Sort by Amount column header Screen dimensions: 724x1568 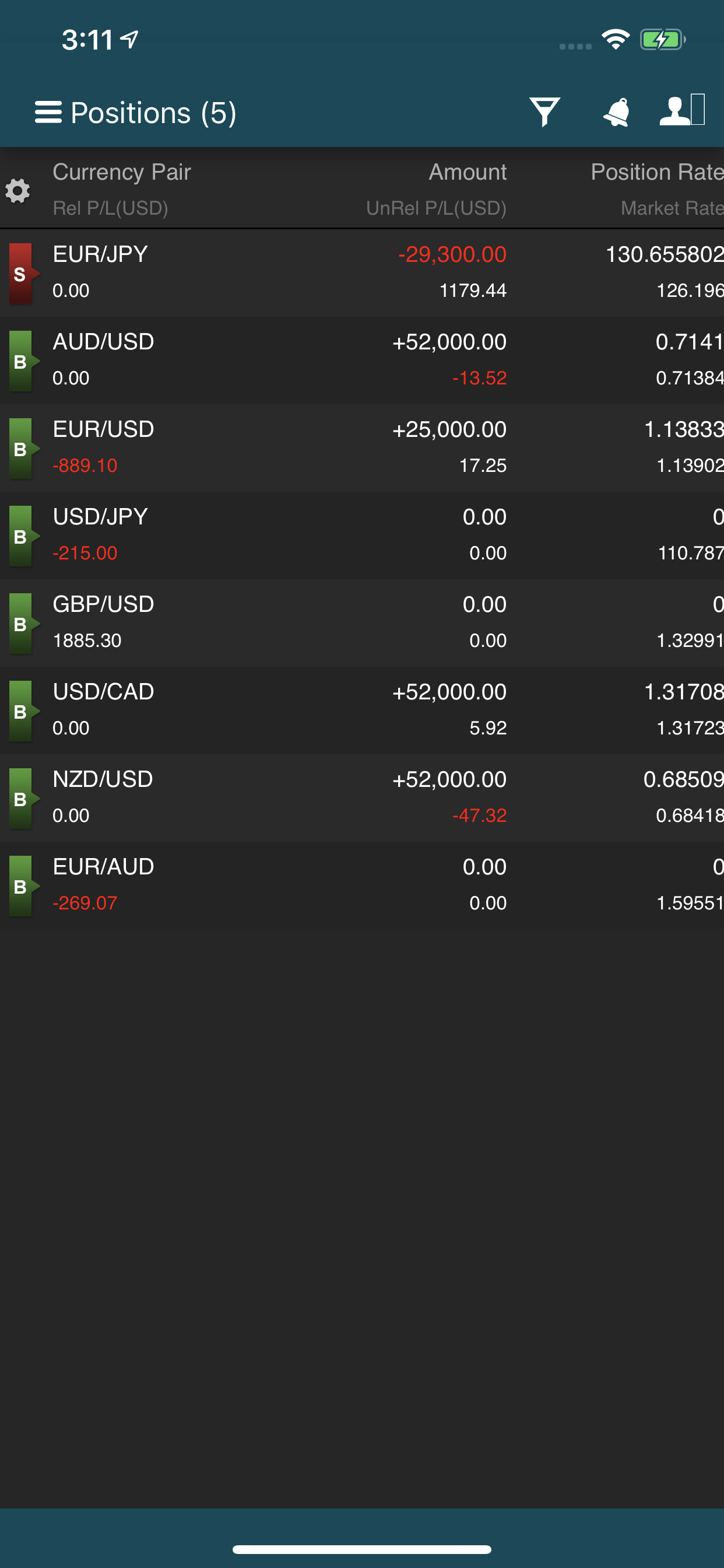coord(468,172)
